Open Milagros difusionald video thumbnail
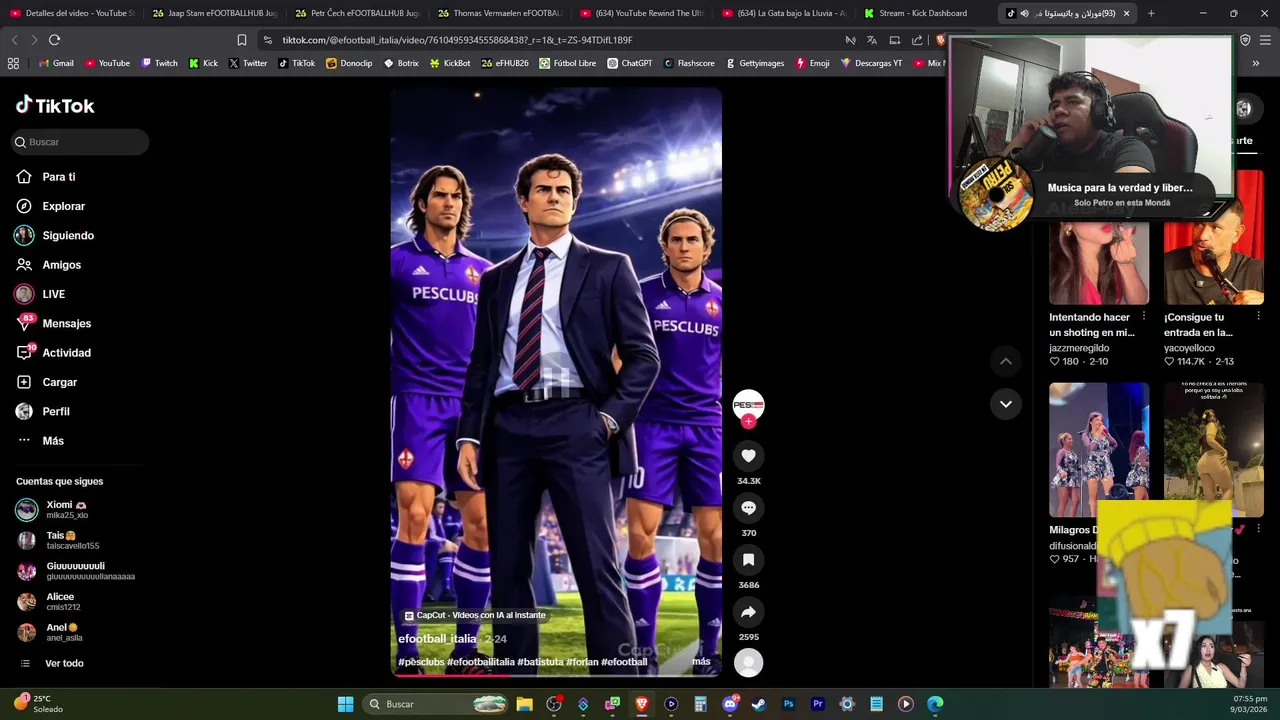 (x=1099, y=450)
